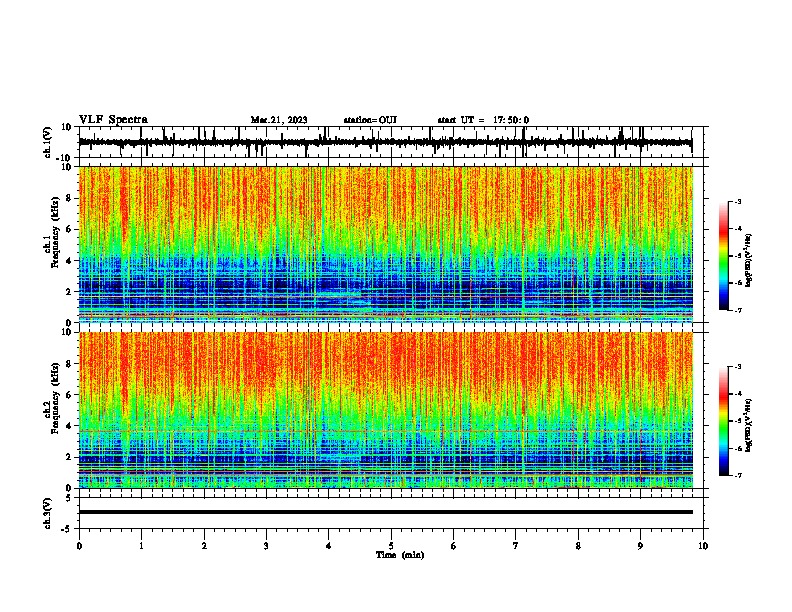The image size is (792, 612).
Task: Click the ch.2 spectrogram color scale bar
Action: [x=724, y=421]
